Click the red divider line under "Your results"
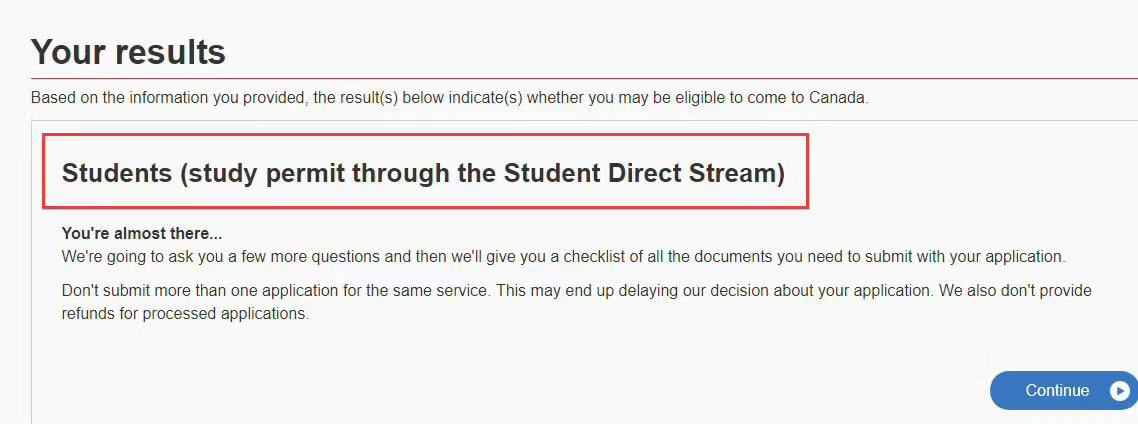 (584, 78)
